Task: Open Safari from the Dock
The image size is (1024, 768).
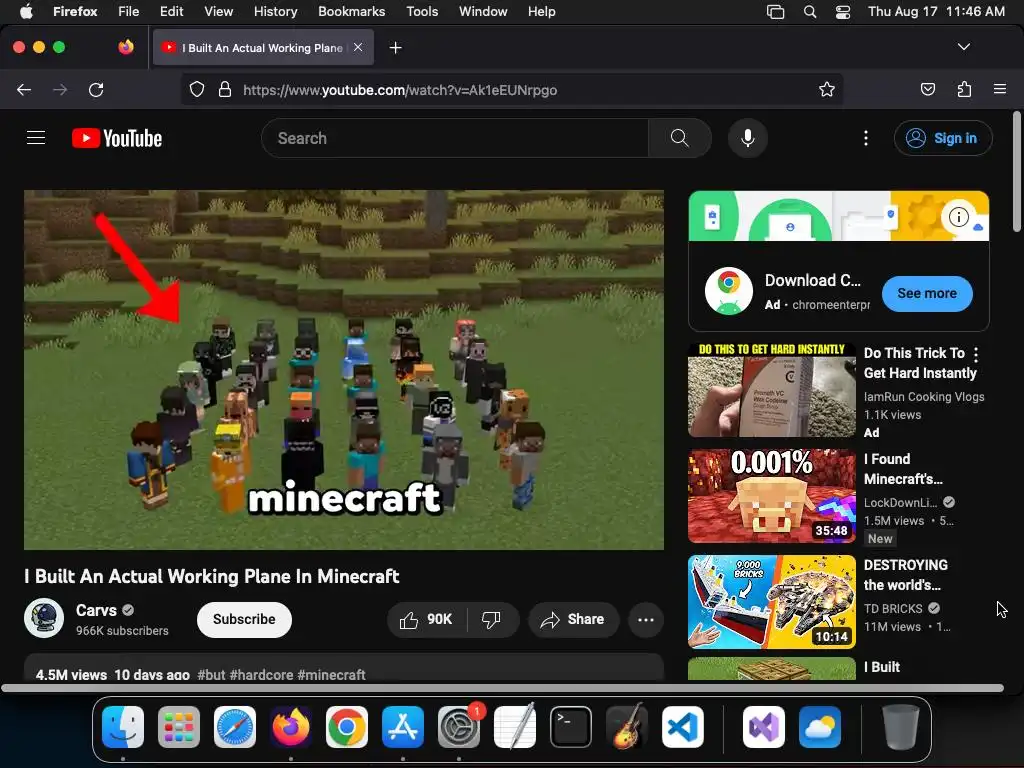Action: pos(234,727)
